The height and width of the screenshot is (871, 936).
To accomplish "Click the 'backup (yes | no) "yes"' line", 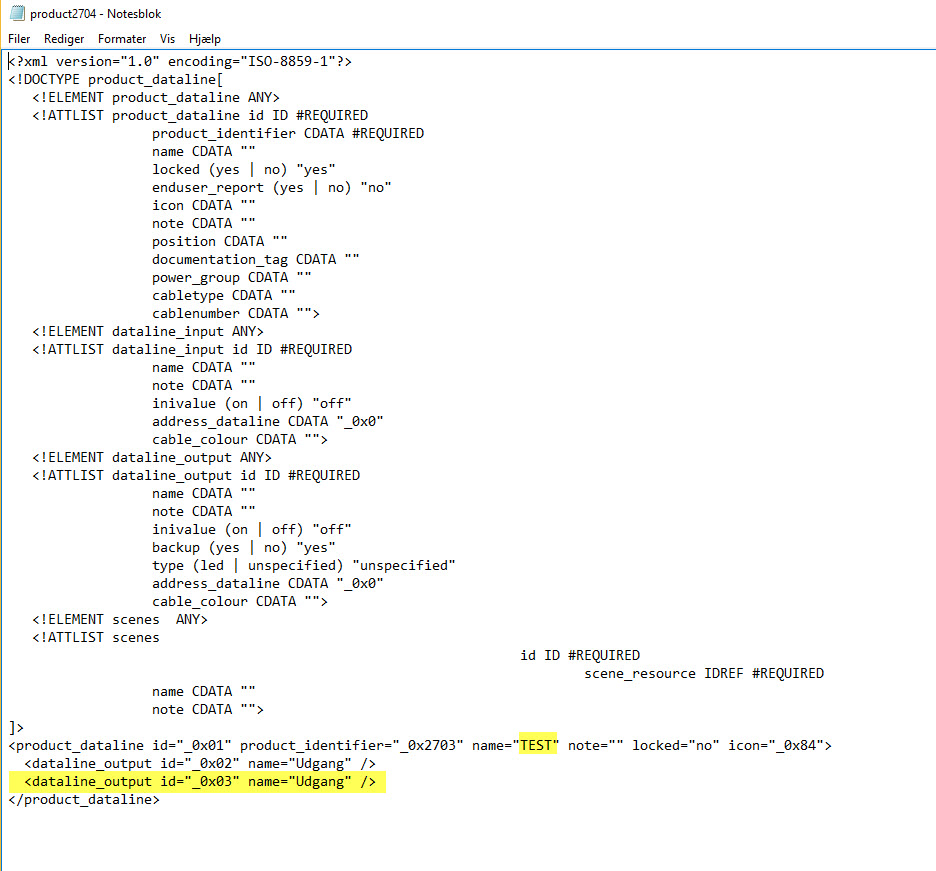I will 244,547.
